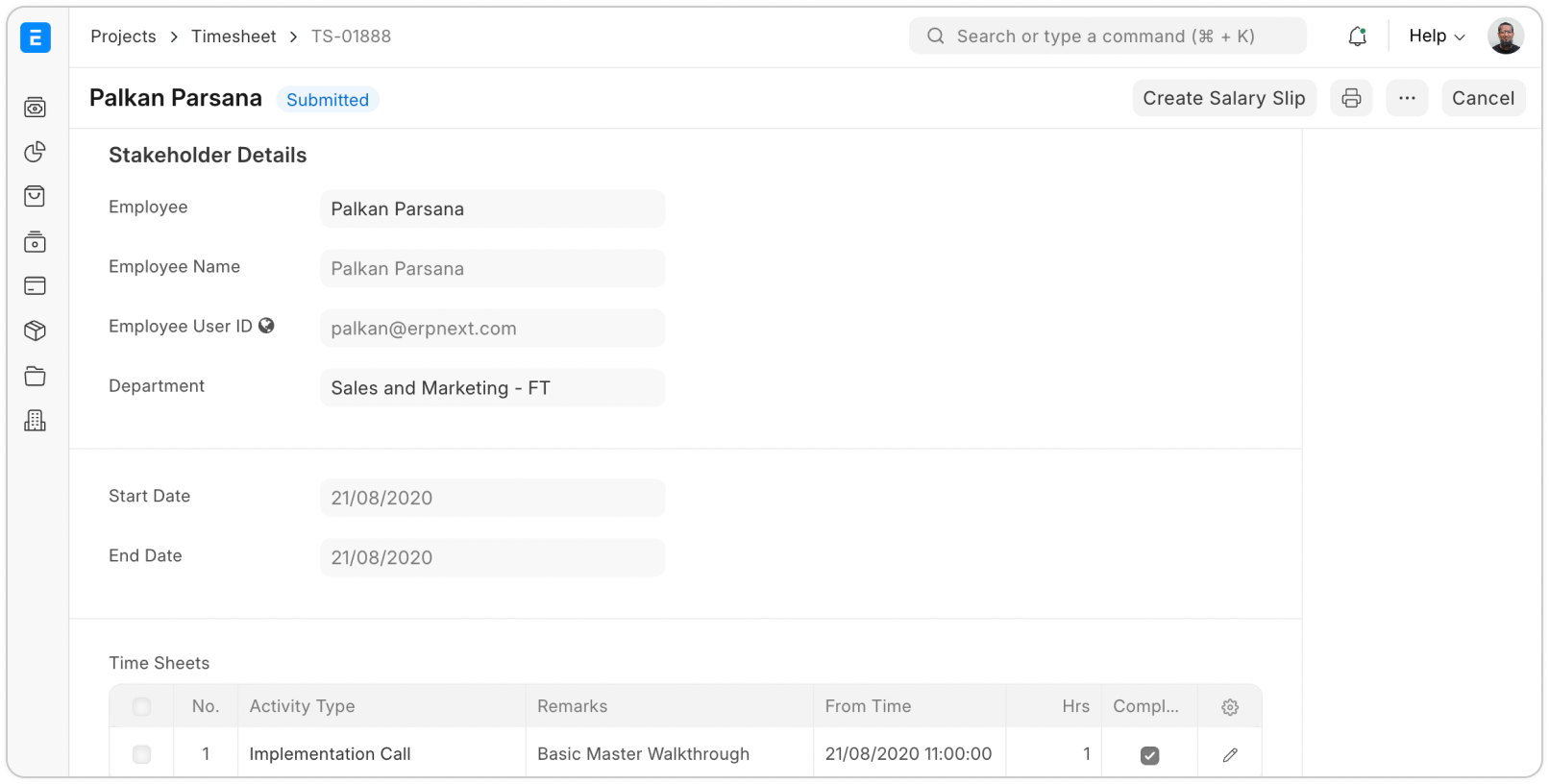The image size is (1549, 784).
Task: Open the building sidebar icon
Action: click(35, 421)
